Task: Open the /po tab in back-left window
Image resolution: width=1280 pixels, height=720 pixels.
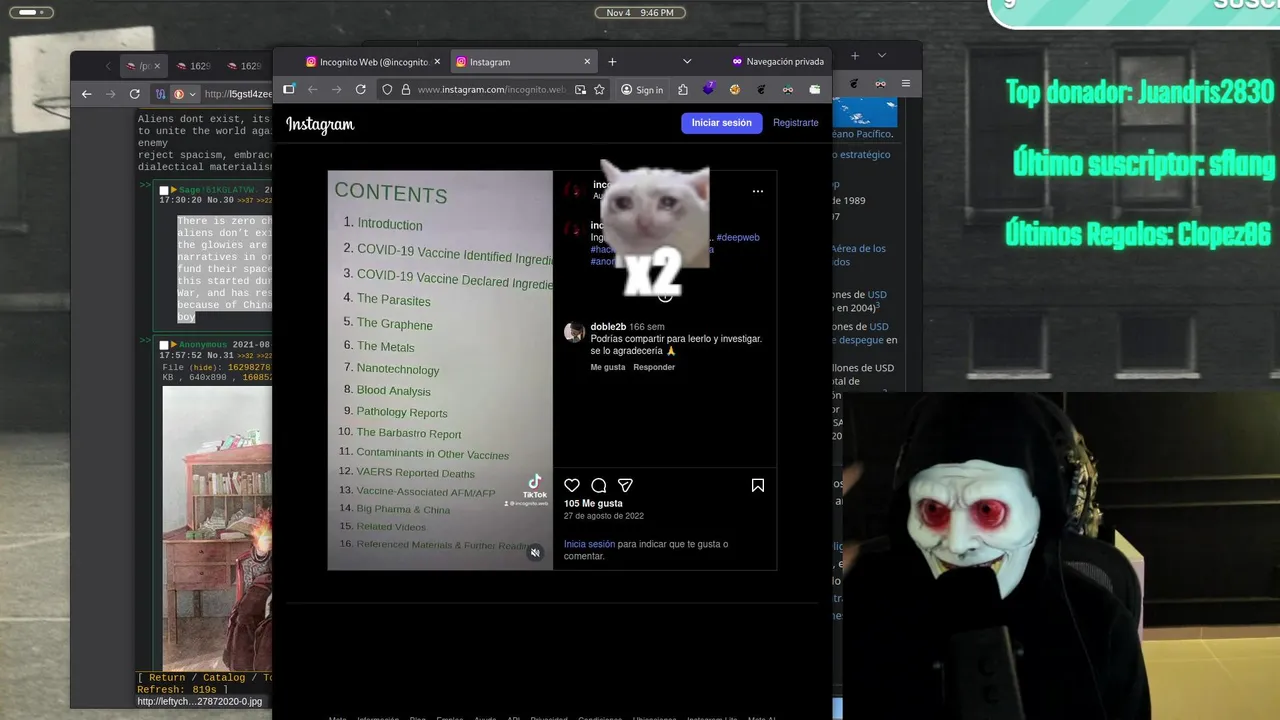Action: coord(143,66)
